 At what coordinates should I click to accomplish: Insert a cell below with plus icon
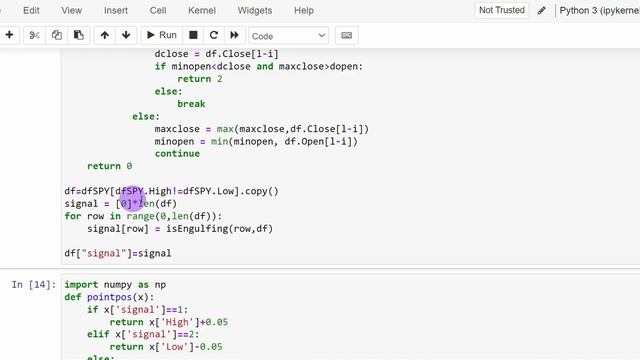9,35
